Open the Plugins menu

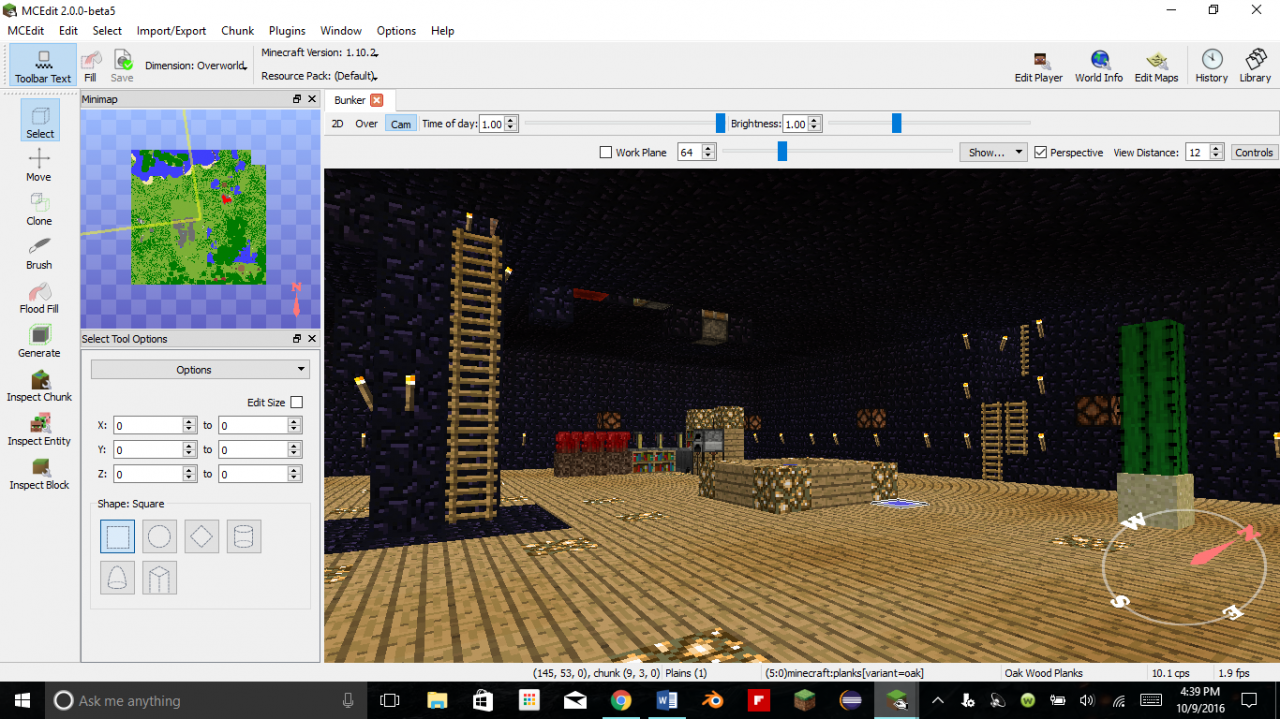pyautogui.click(x=287, y=30)
